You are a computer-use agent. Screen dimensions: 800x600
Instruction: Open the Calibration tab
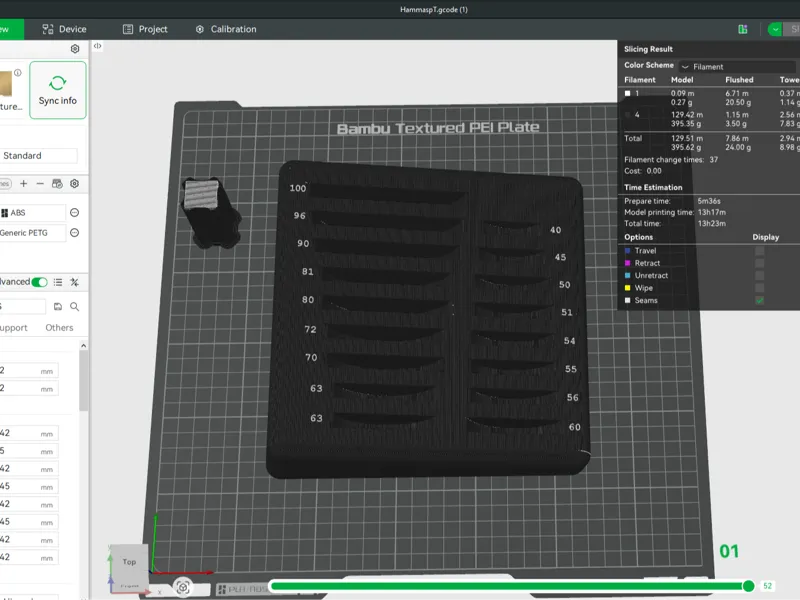[226, 29]
